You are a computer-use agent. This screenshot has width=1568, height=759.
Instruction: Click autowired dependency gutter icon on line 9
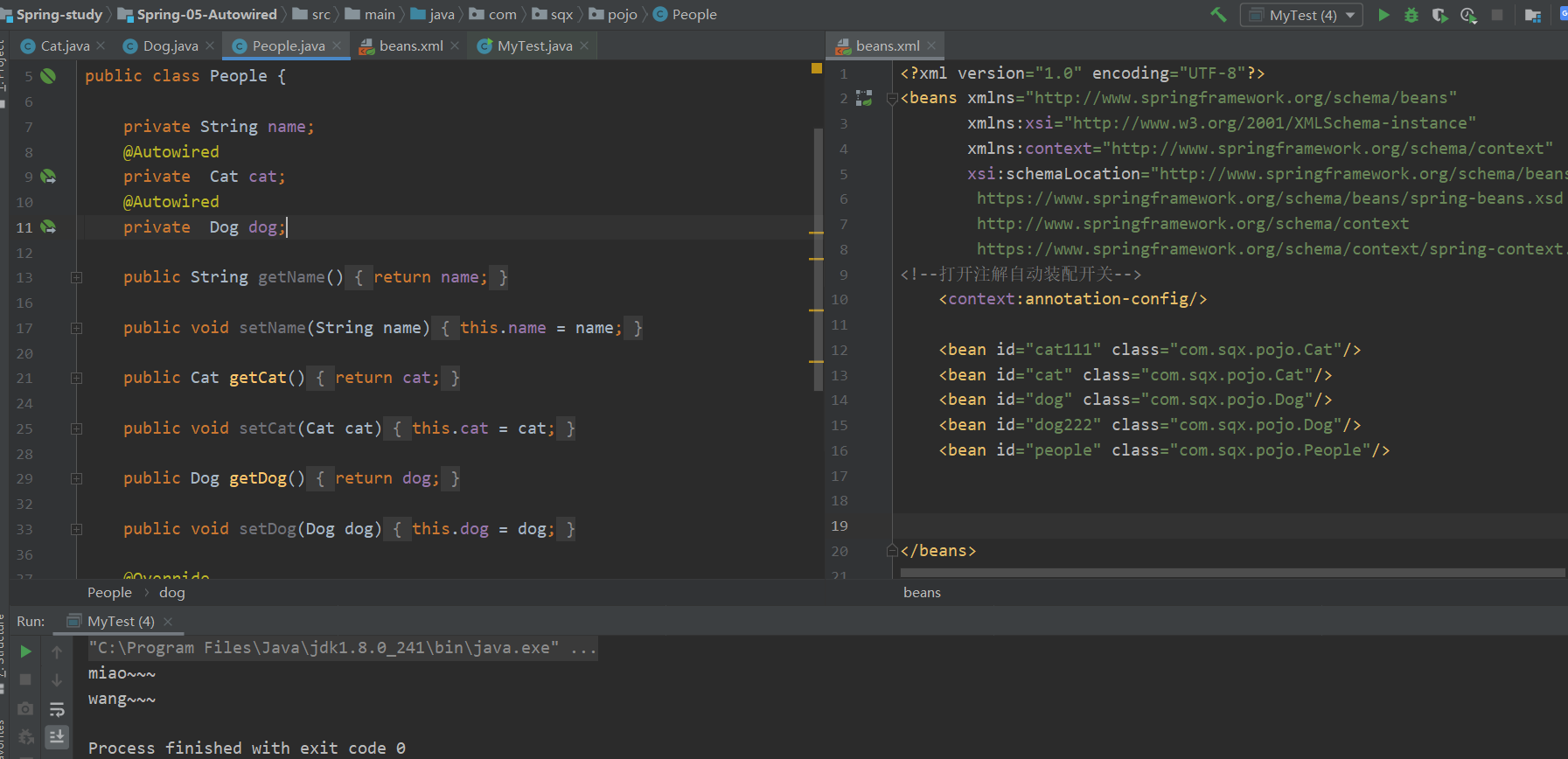coord(48,177)
